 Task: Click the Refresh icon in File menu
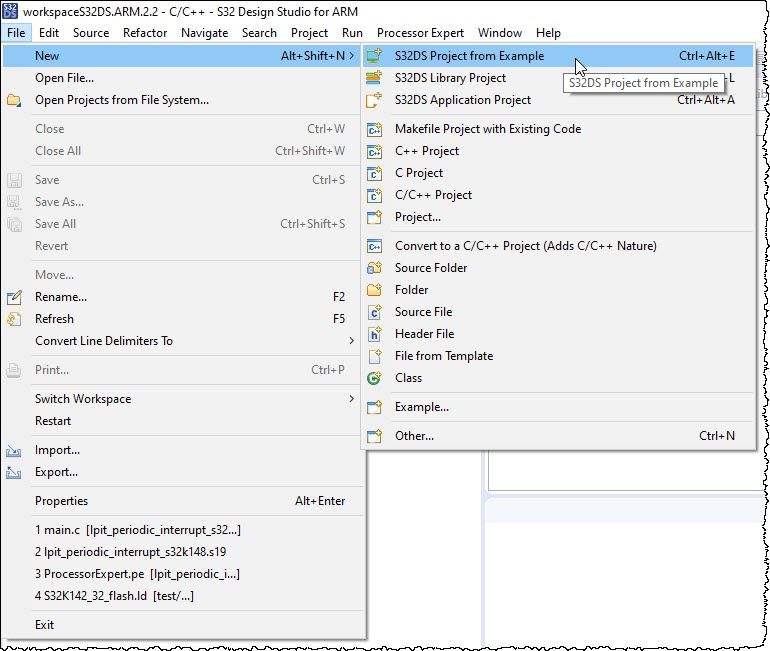tap(14, 319)
